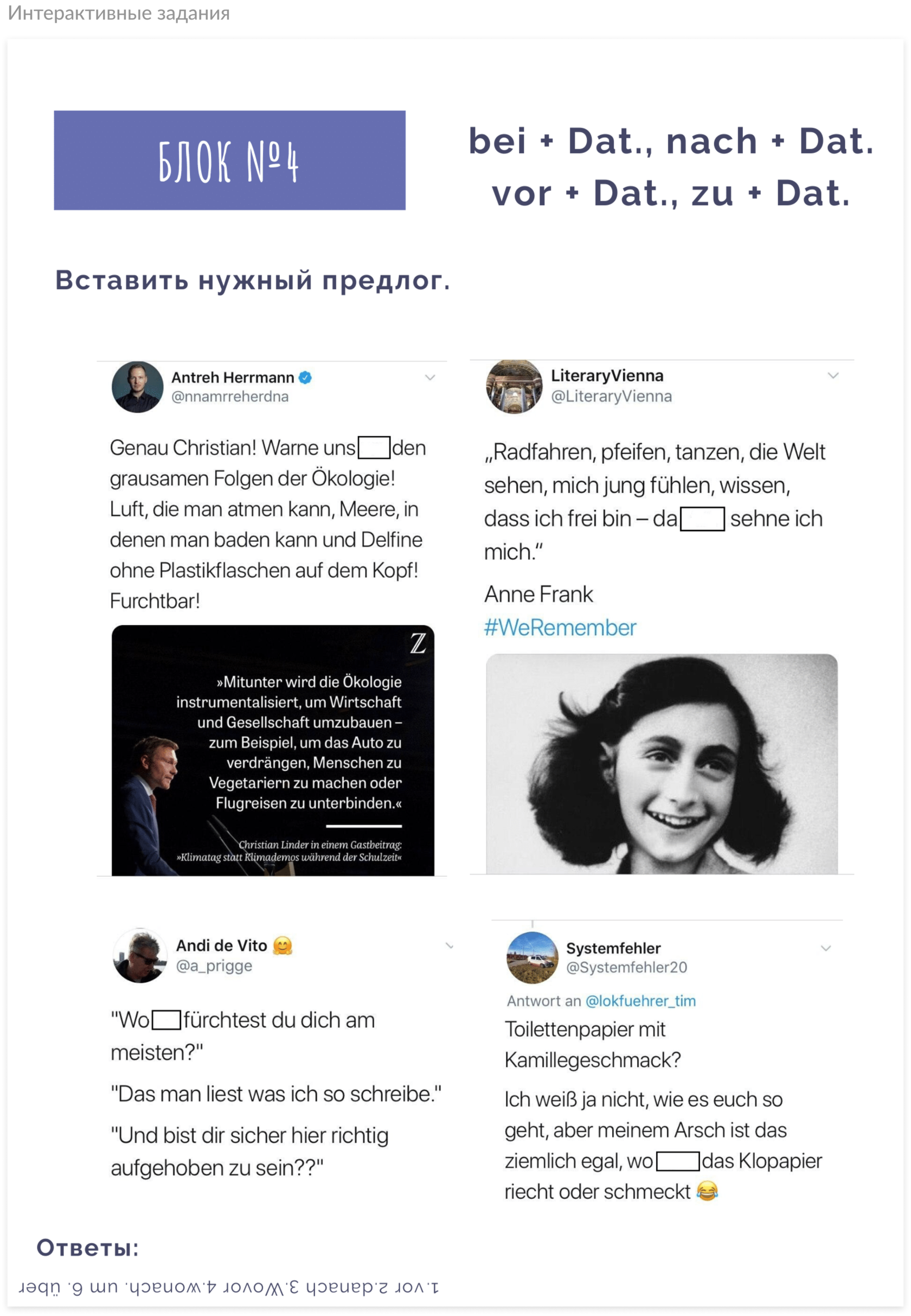
Task: Click the Z logo on the Lindner quote image
Action: coord(419,643)
